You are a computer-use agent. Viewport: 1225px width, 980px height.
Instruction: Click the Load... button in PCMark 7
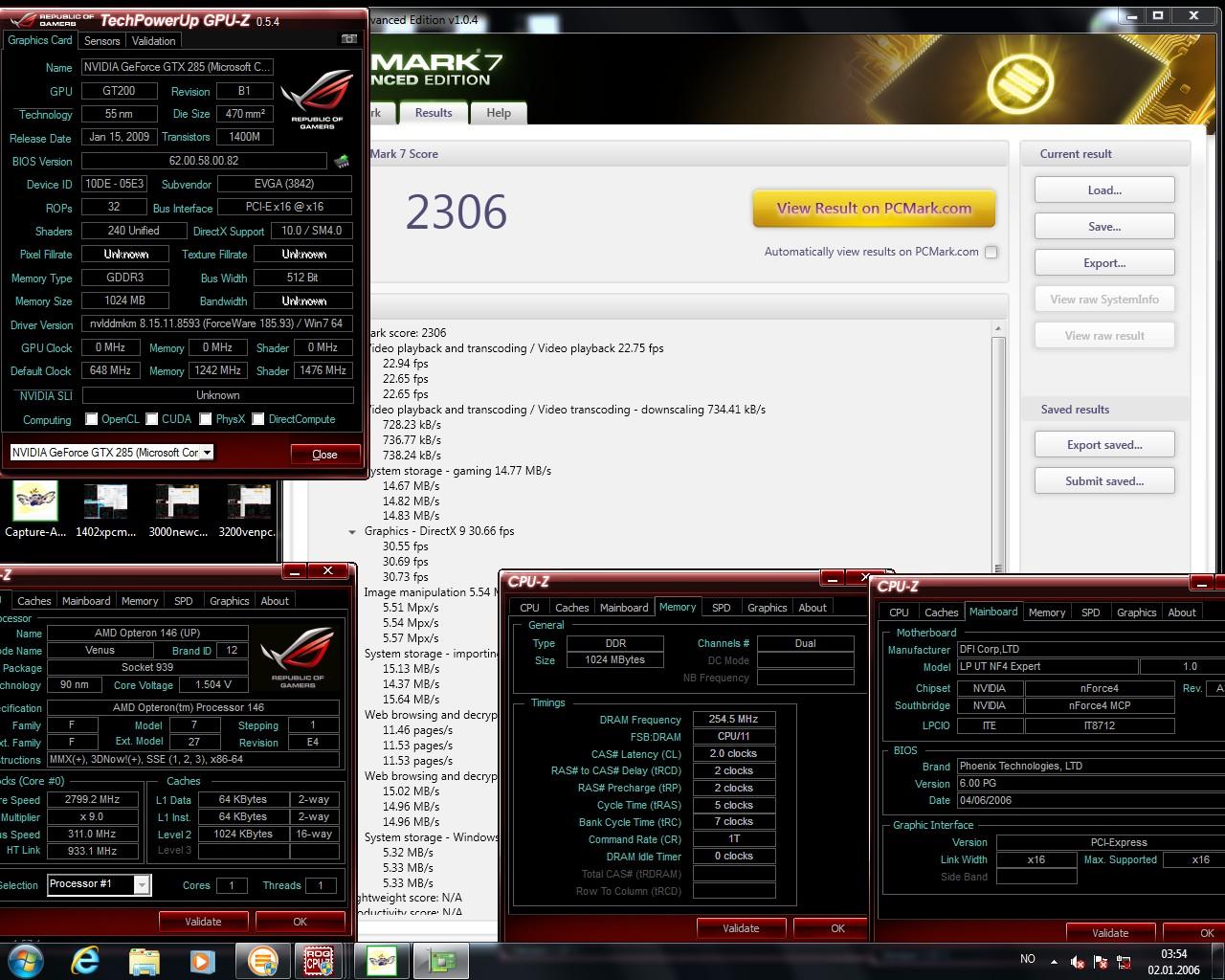point(1104,190)
